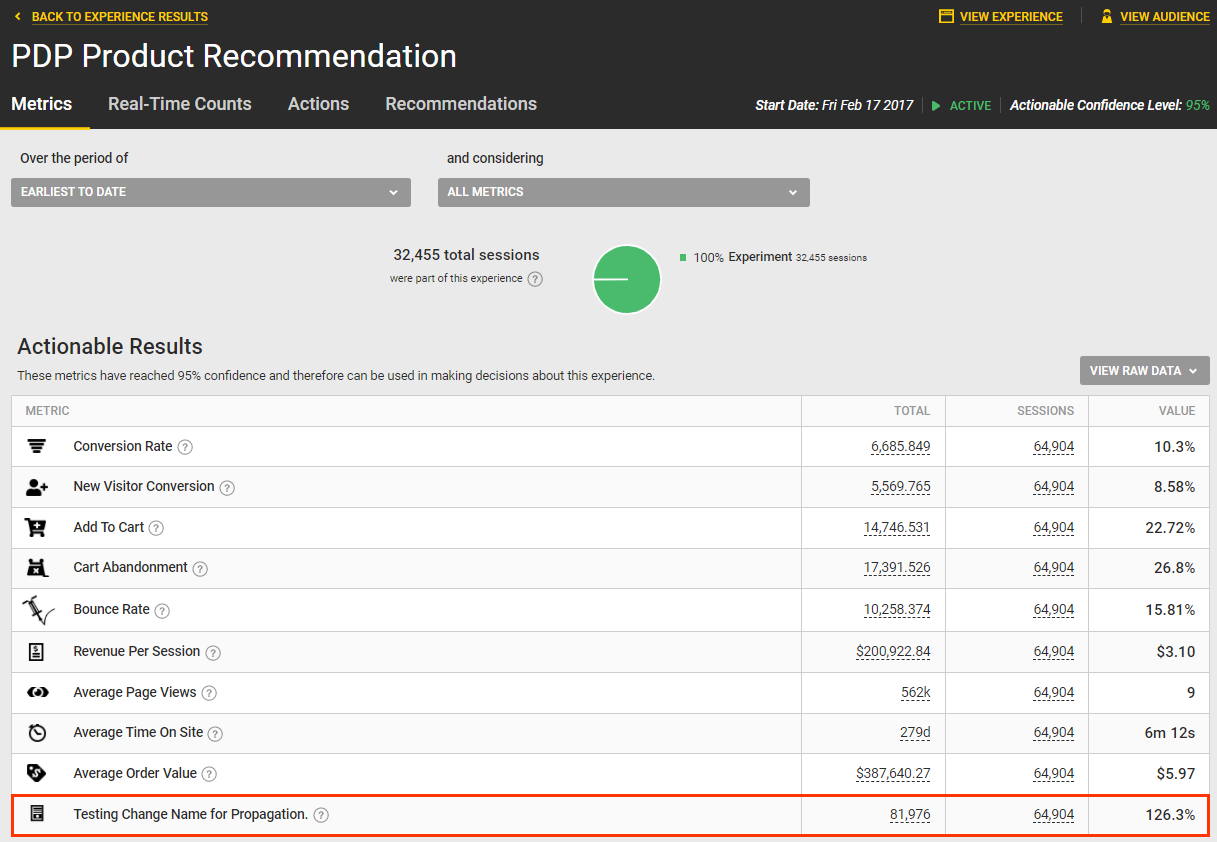1217x842 pixels.
Task: Click the View Experience window icon
Action: pos(946,17)
